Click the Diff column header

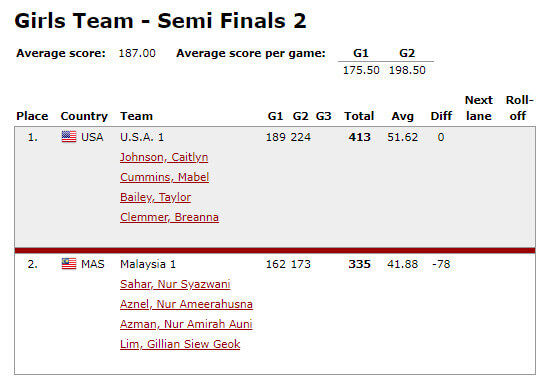441,116
